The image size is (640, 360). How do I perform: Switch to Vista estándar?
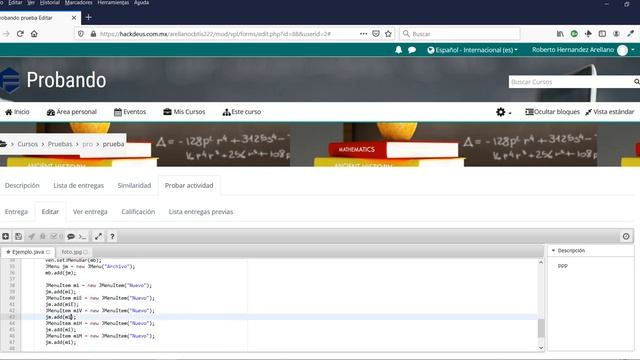click(609, 112)
